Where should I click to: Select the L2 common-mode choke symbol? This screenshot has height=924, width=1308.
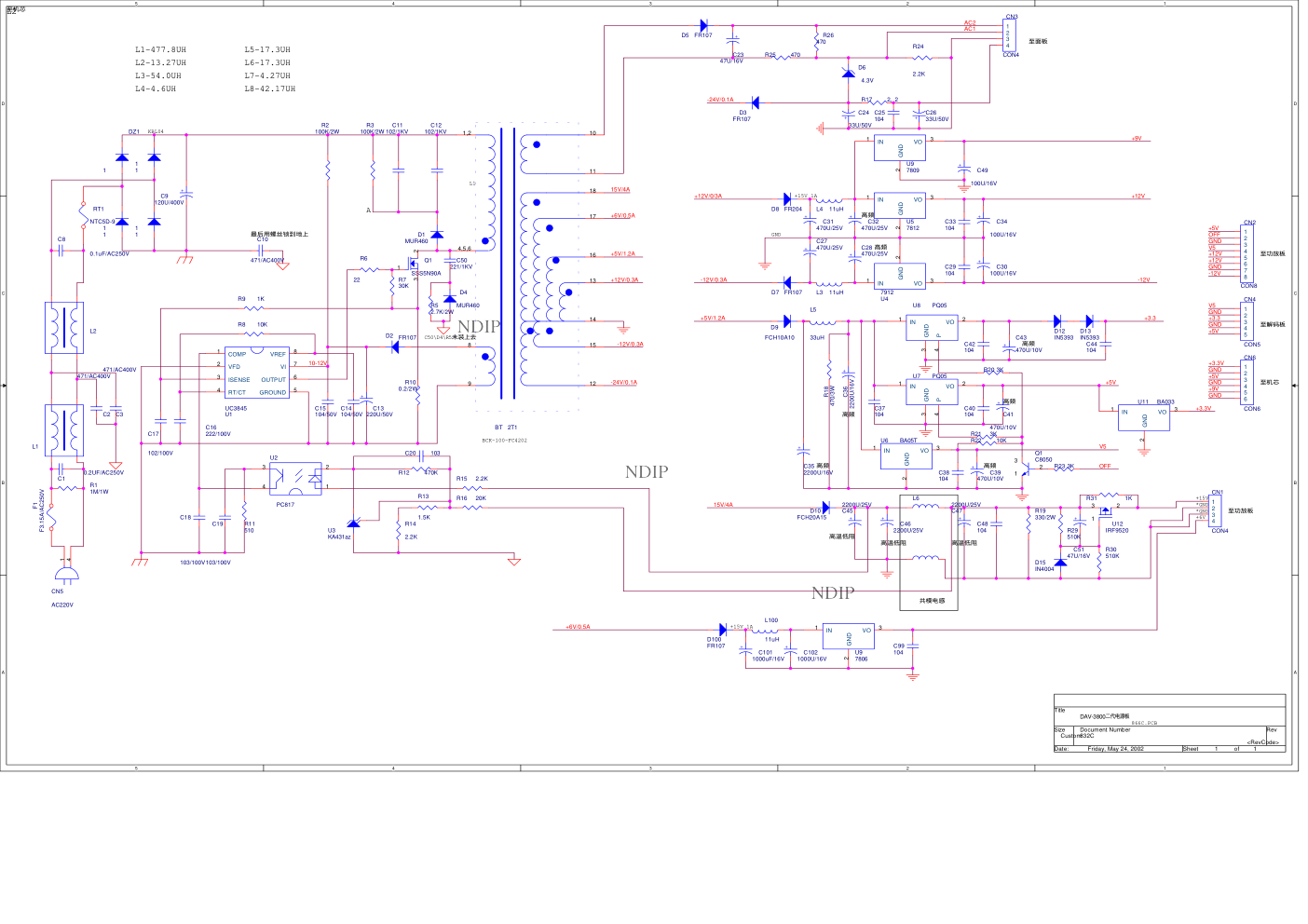64,328
